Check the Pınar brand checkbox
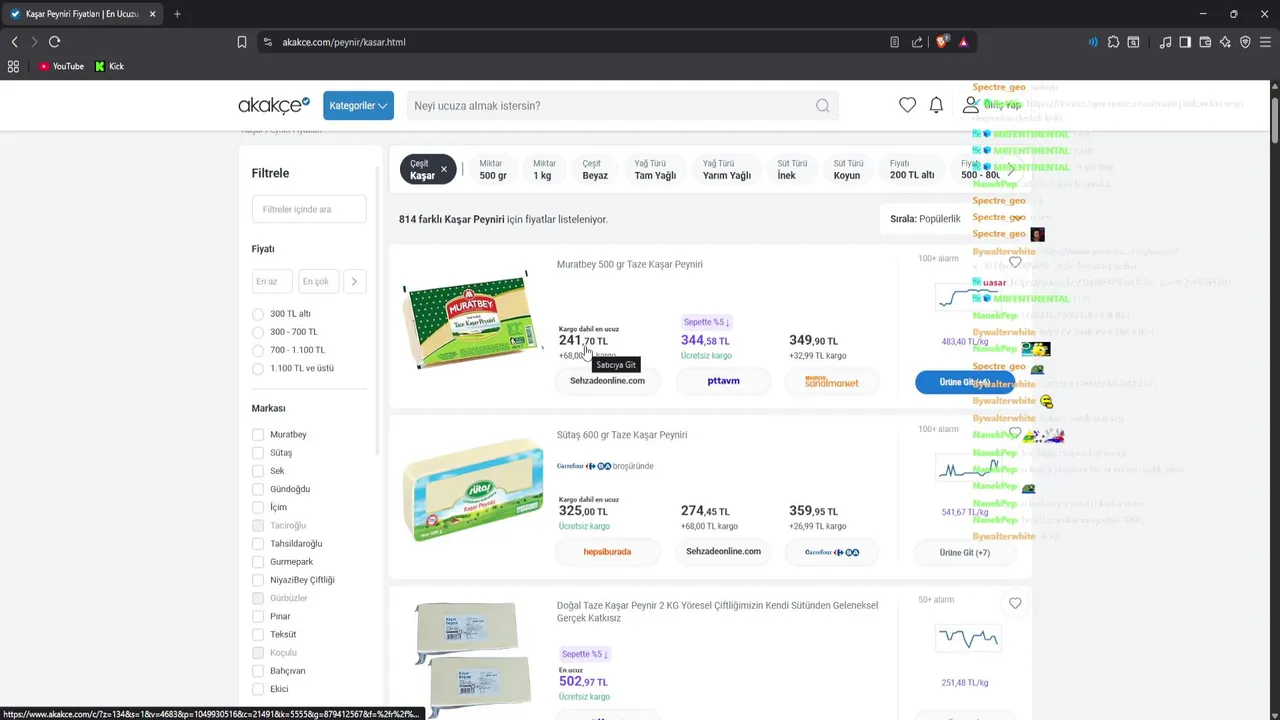This screenshot has height=720, width=1280. tap(258, 616)
